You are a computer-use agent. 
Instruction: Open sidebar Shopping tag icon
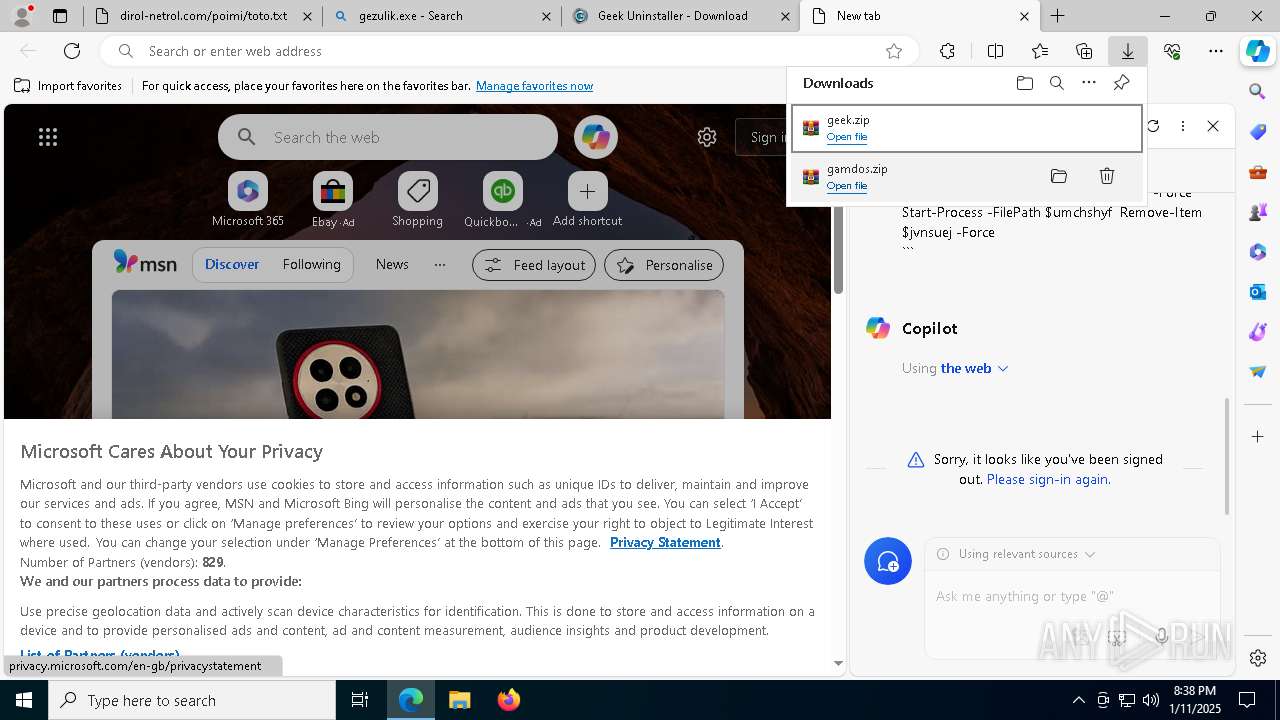coord(1258,132)
